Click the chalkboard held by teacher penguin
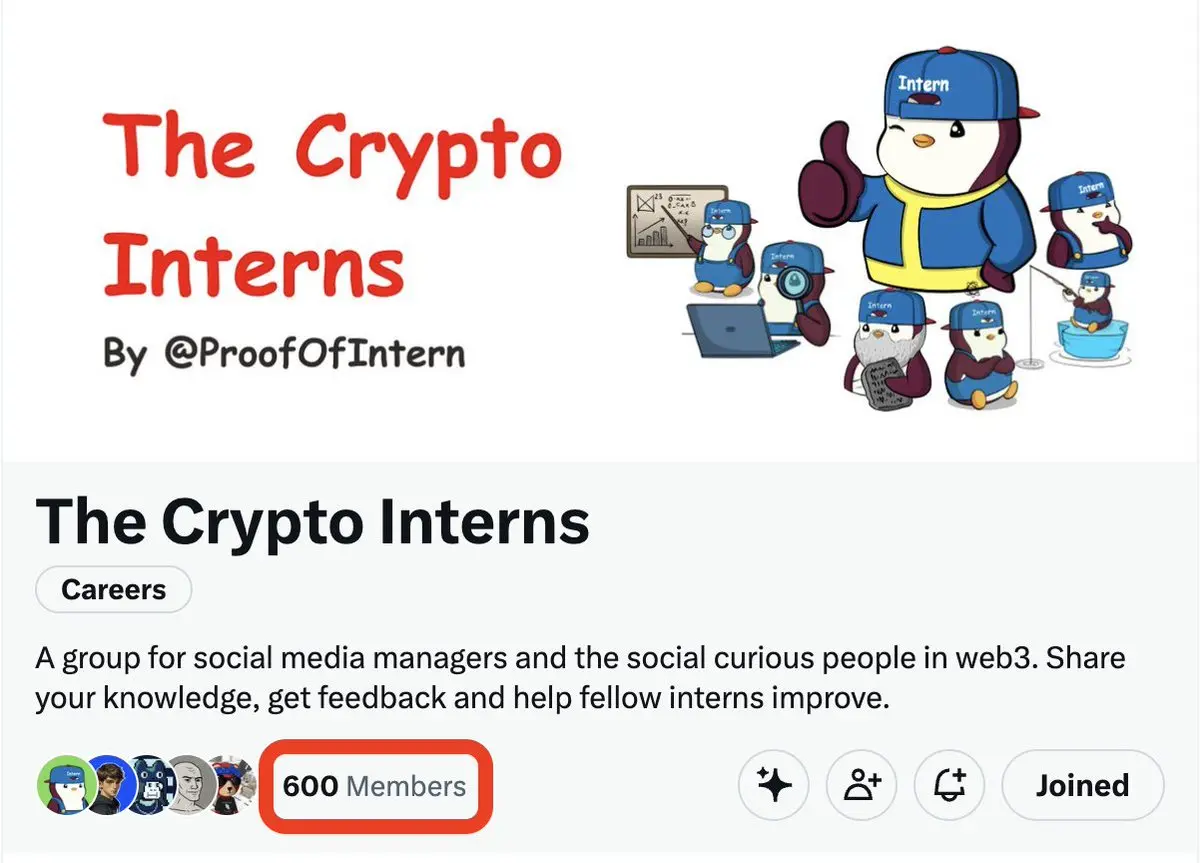 tap(676, 219)
